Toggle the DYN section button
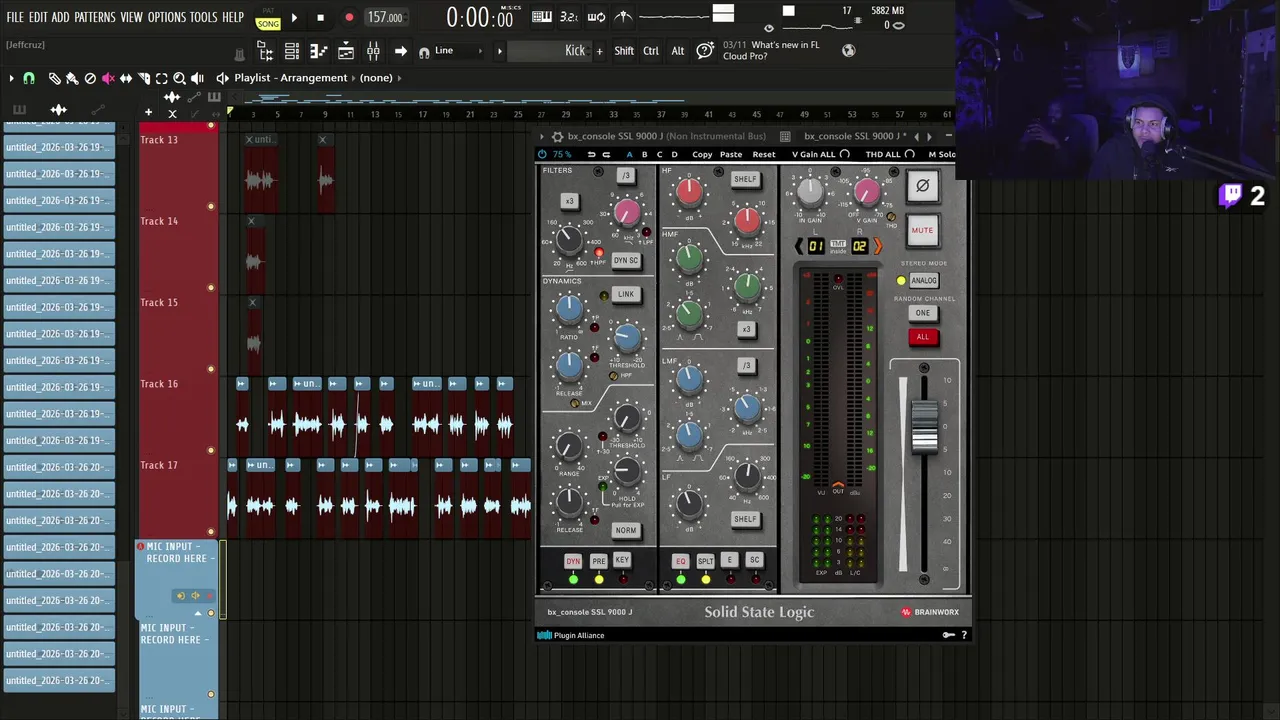The image size is (1280, 720). (x=573, y=561)
